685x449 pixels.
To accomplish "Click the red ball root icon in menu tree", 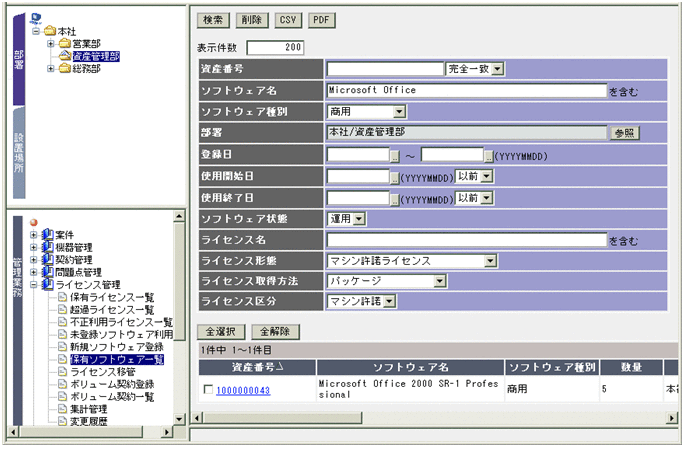I will (x=34, y=222).
